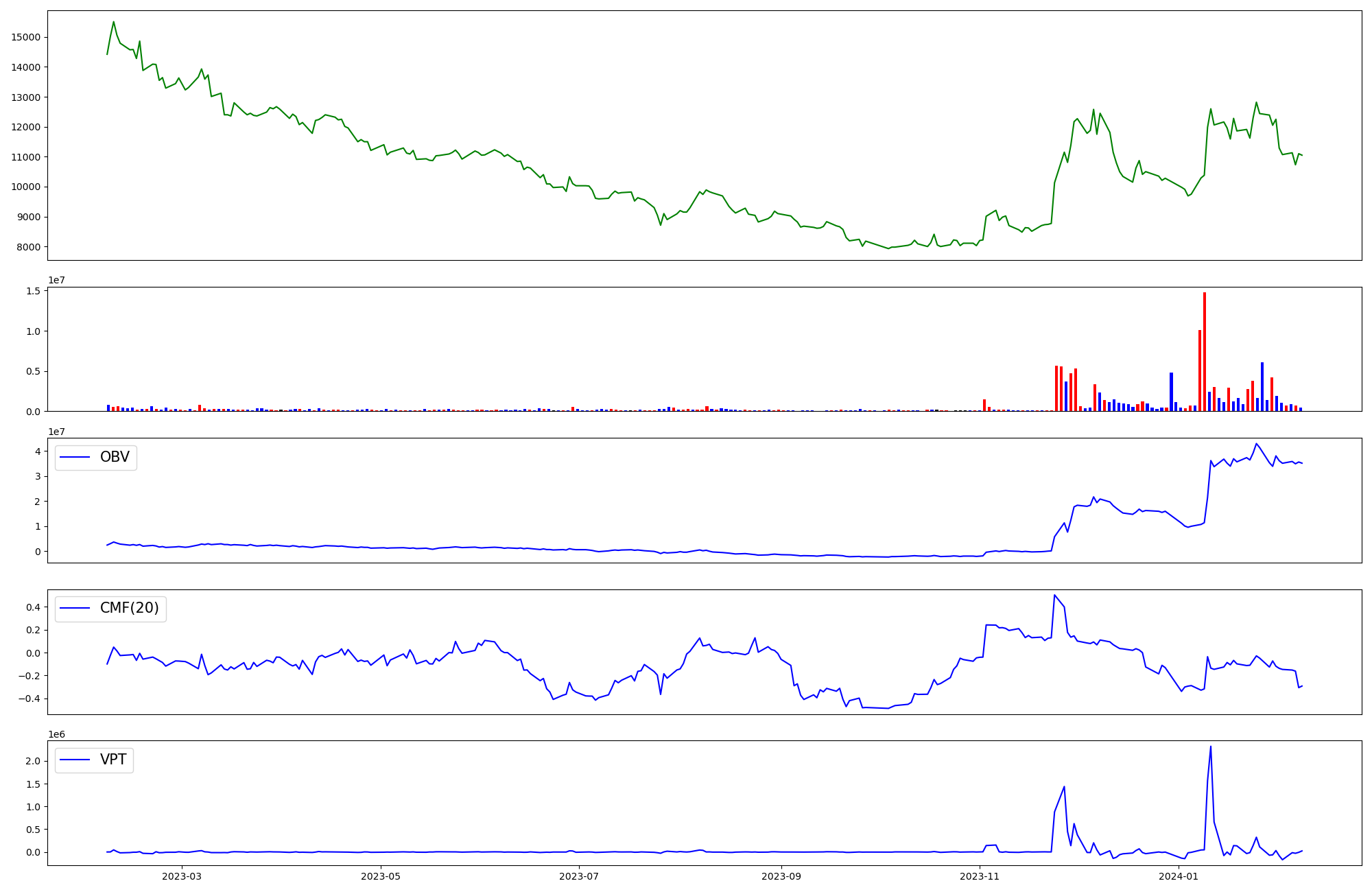Click the VPT legend label
1372x892 pixels.
coord(113,760)
